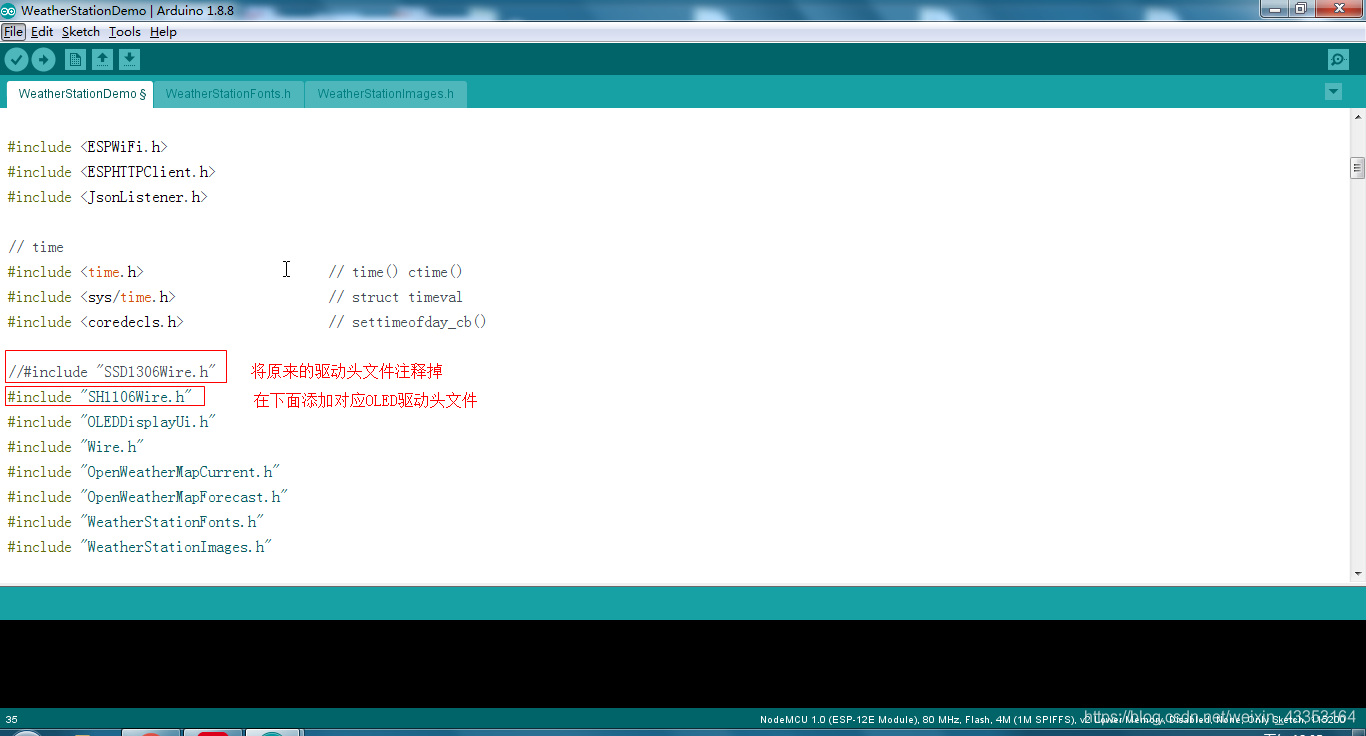Open the Serial Monitor magnifier icon

click(x=1338, y=59)
